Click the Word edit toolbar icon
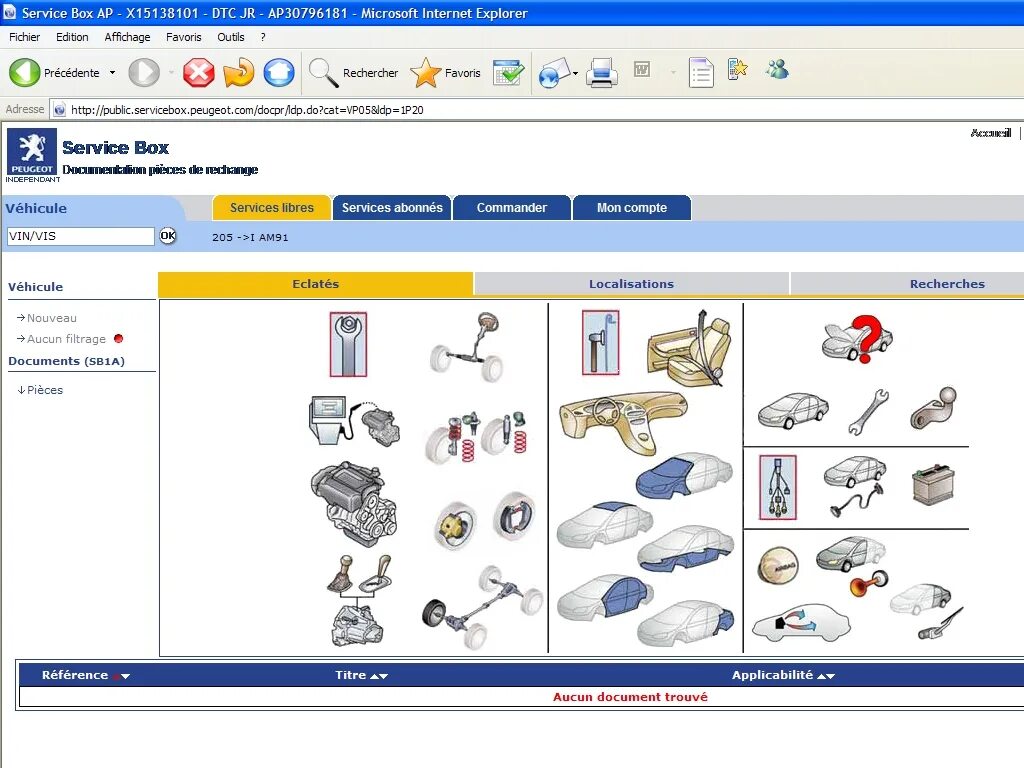The height and width of the screenshot is (768, 1024). coord(642,69)
